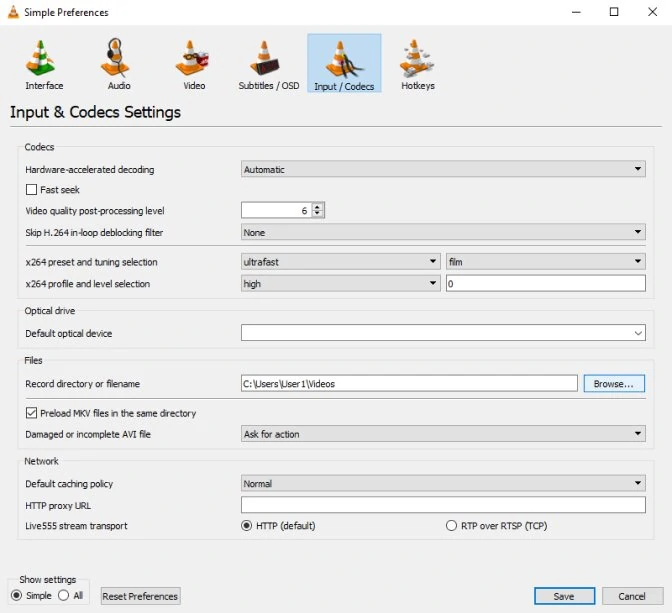Click the Audio tab label

tap(119, 85)
